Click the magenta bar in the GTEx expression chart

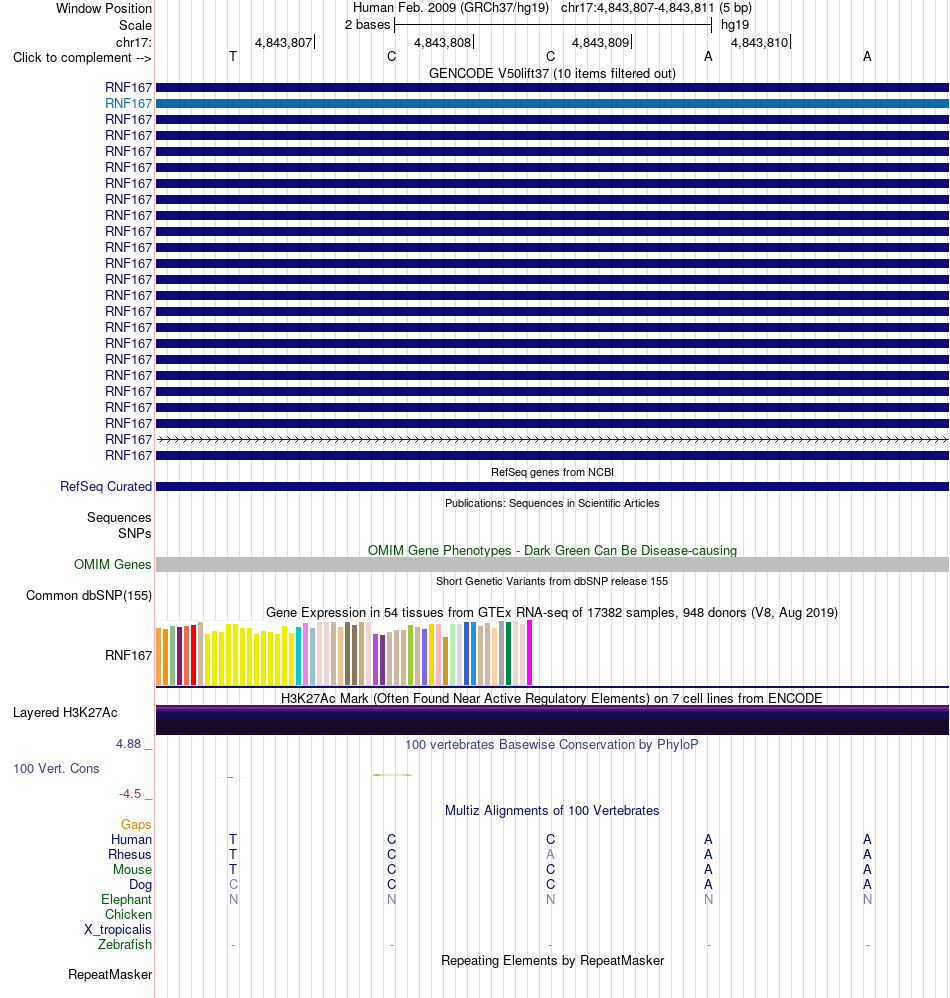[x=529, y=653]
